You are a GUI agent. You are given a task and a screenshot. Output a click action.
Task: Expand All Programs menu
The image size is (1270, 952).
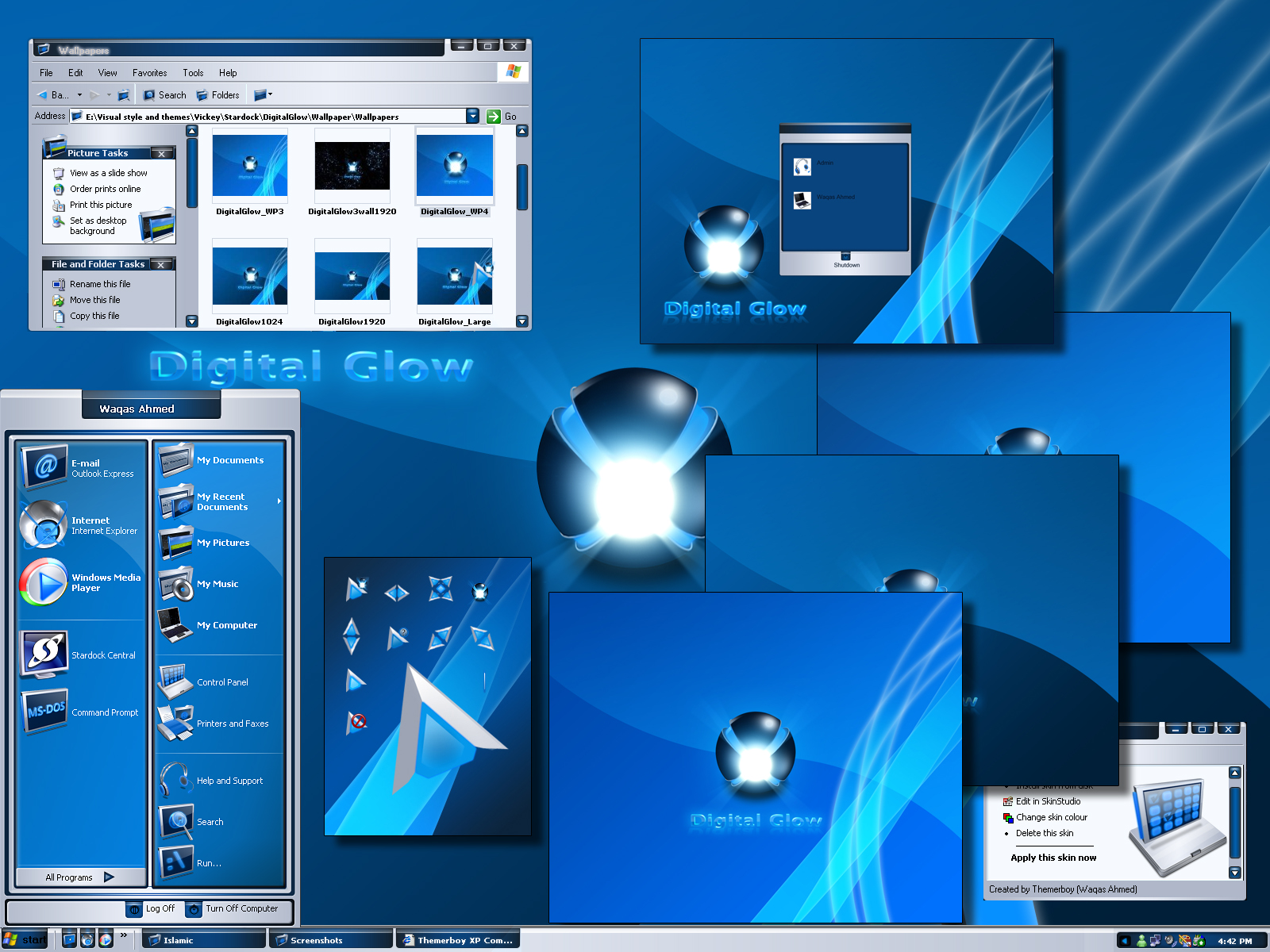80,877
